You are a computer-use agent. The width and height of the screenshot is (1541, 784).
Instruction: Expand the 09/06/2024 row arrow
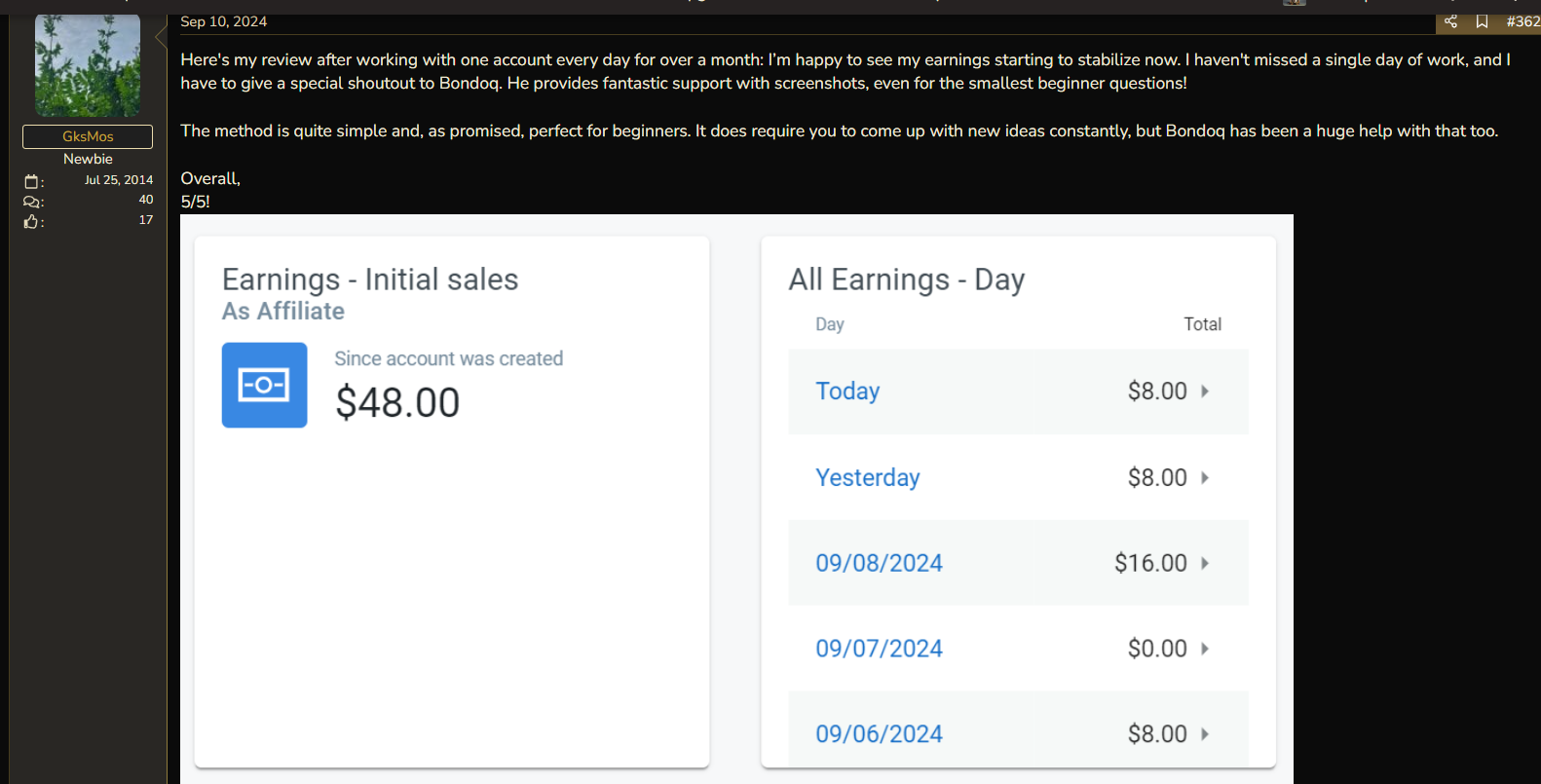coord(1205,734)
